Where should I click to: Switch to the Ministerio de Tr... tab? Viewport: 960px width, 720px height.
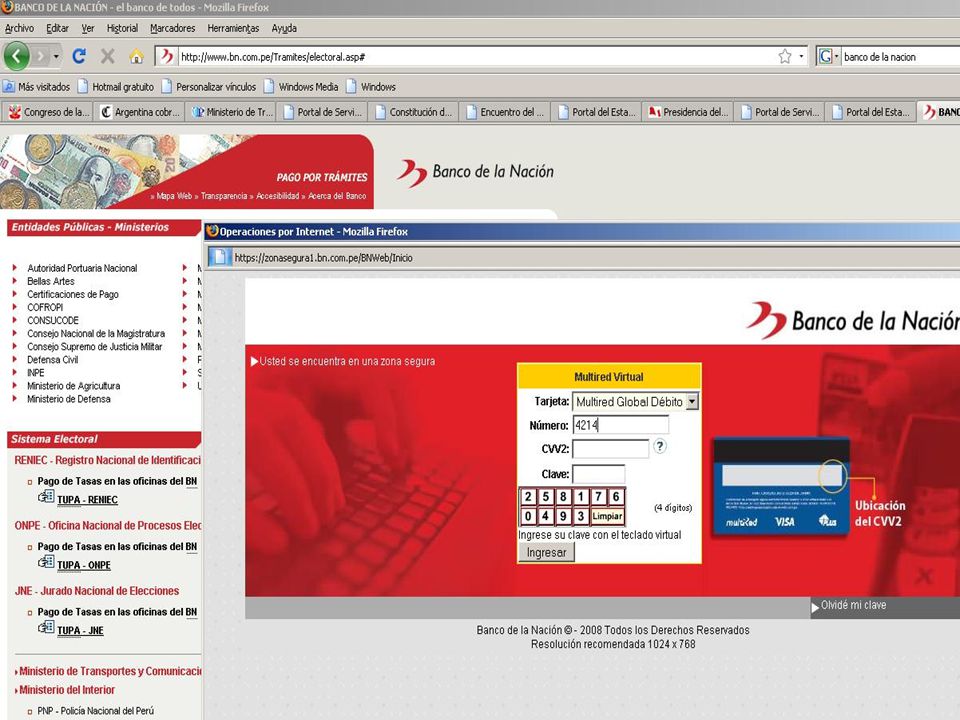coord(231,112)
